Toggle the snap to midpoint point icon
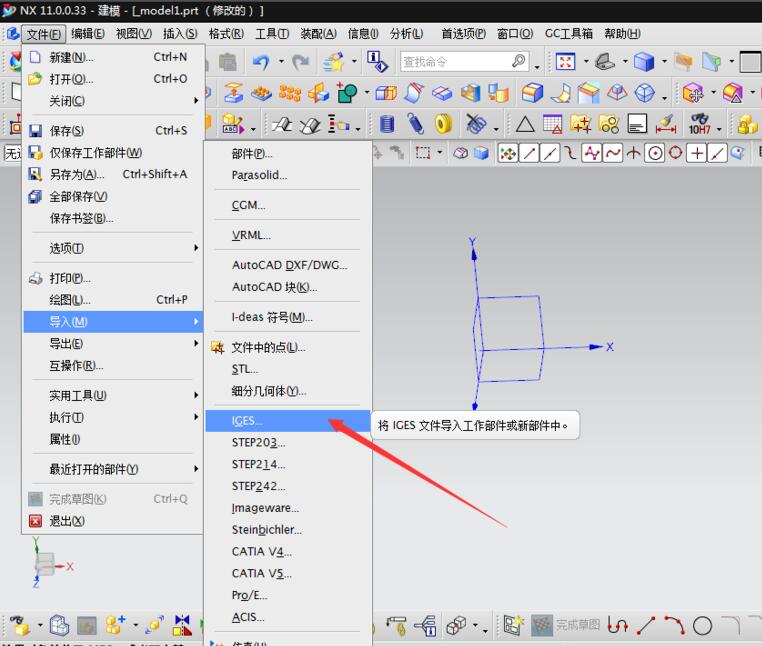The width and height of the screenshot is (762, 646). pos(550,154)
